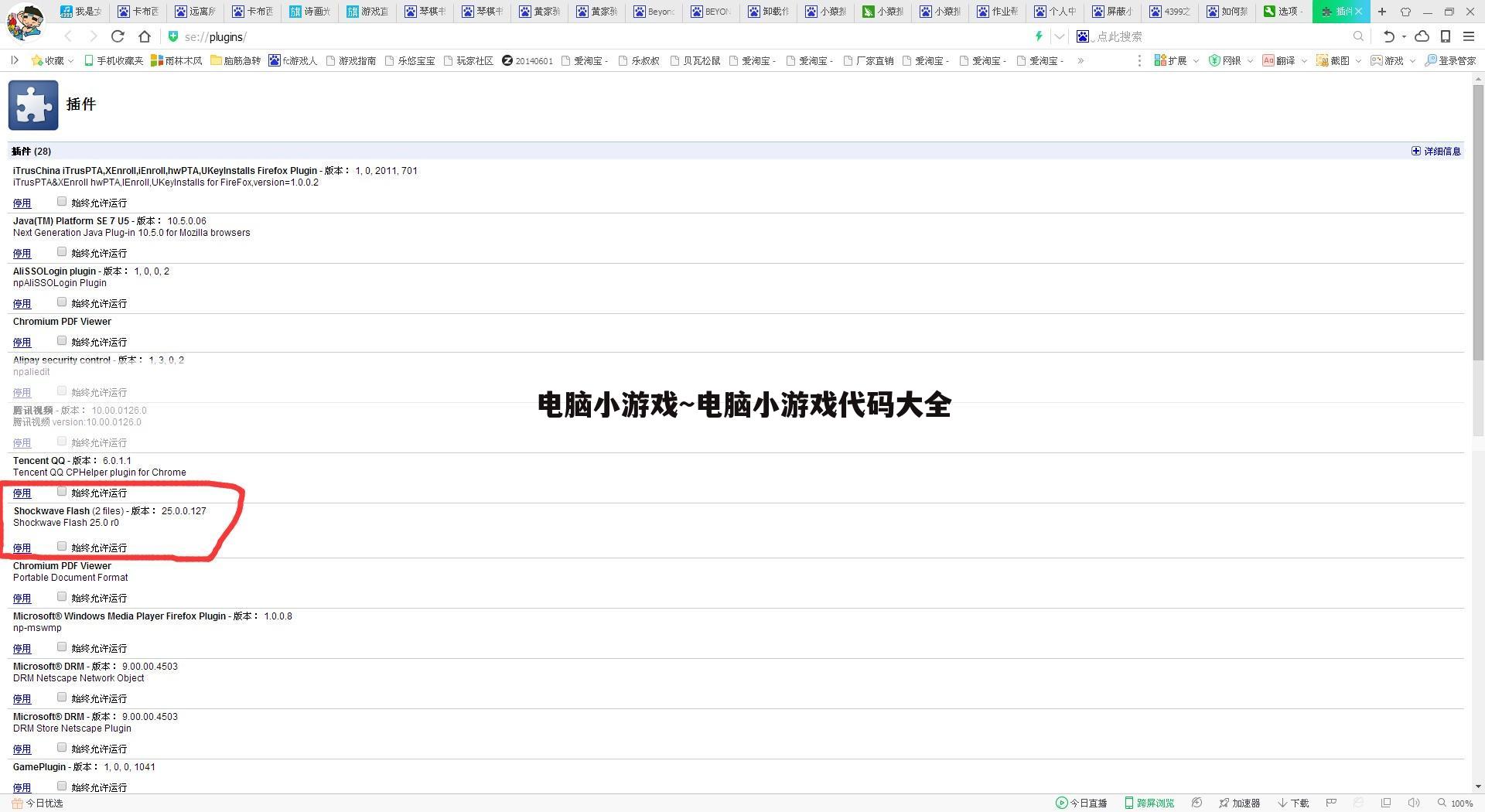Open the 雨林木风 bookmark

[176, 60]
